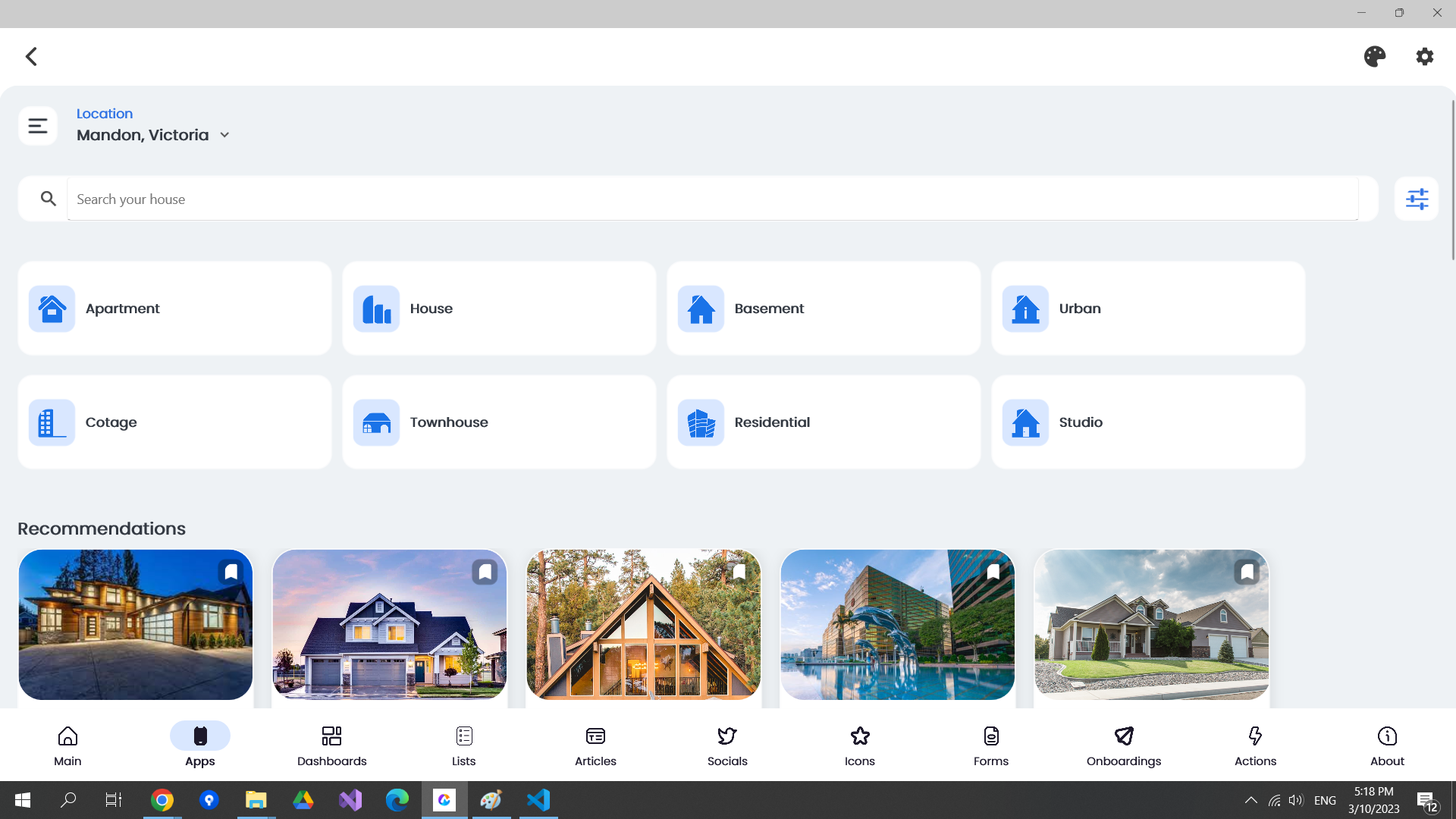The height and width of the screenshot is (819, 1456).
Task: Select the Apartment category icon
Action: [x=52, y=309]
